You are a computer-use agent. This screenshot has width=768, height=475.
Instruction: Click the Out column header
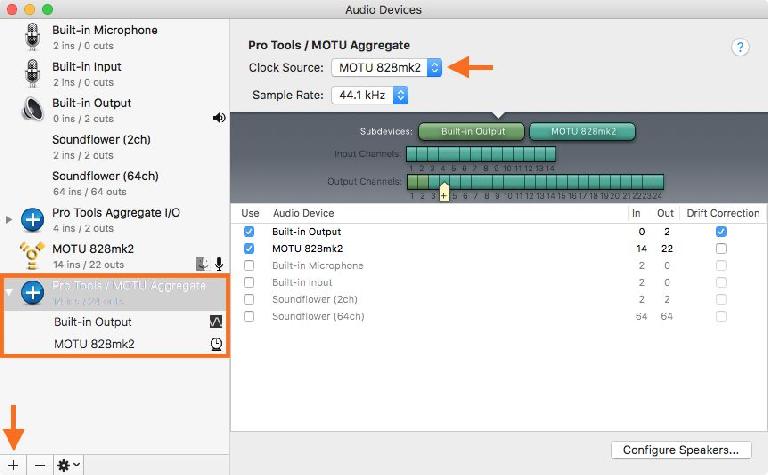click(665, 214)
